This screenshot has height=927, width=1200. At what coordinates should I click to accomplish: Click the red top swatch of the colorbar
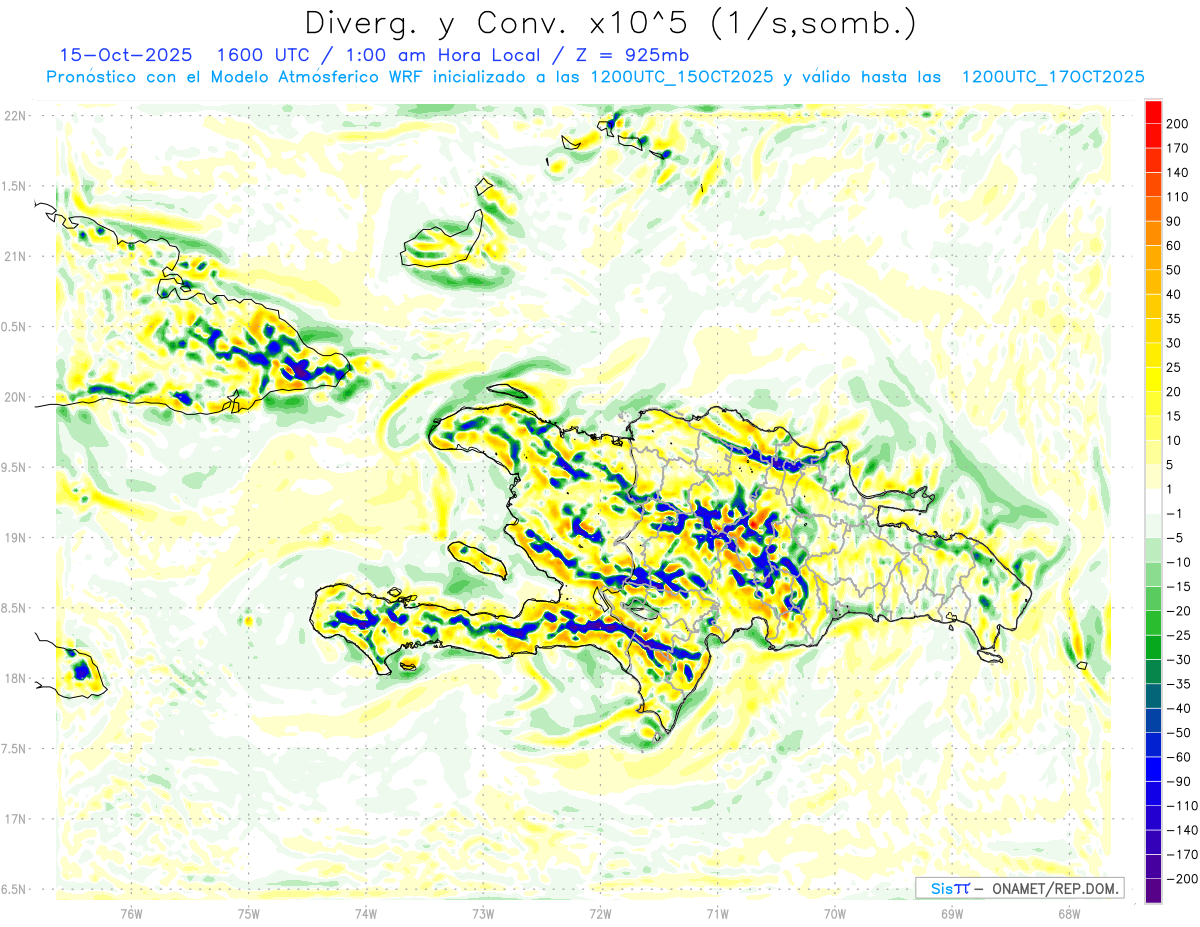click(1153, 112)
